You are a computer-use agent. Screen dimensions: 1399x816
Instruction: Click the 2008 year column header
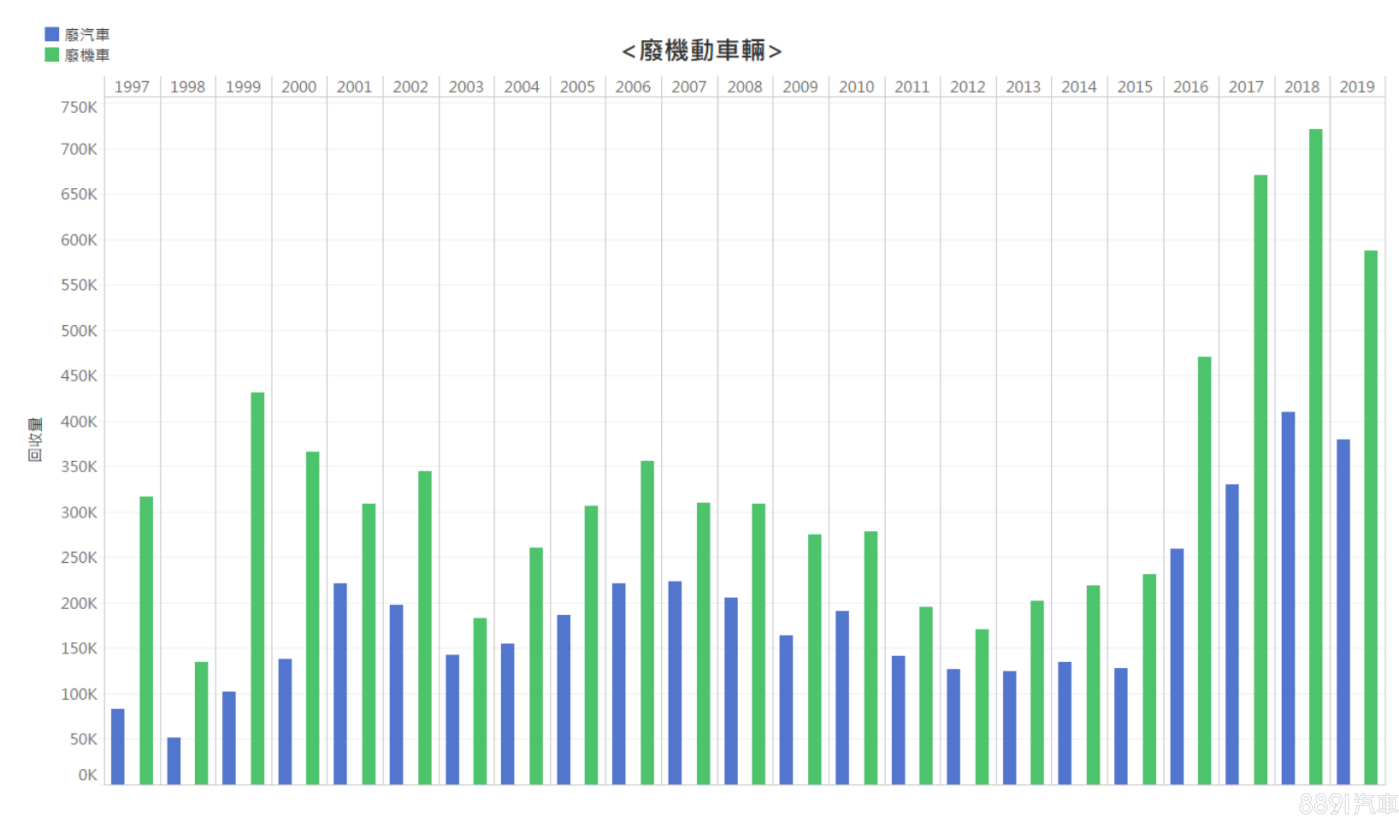pos(745,87)
